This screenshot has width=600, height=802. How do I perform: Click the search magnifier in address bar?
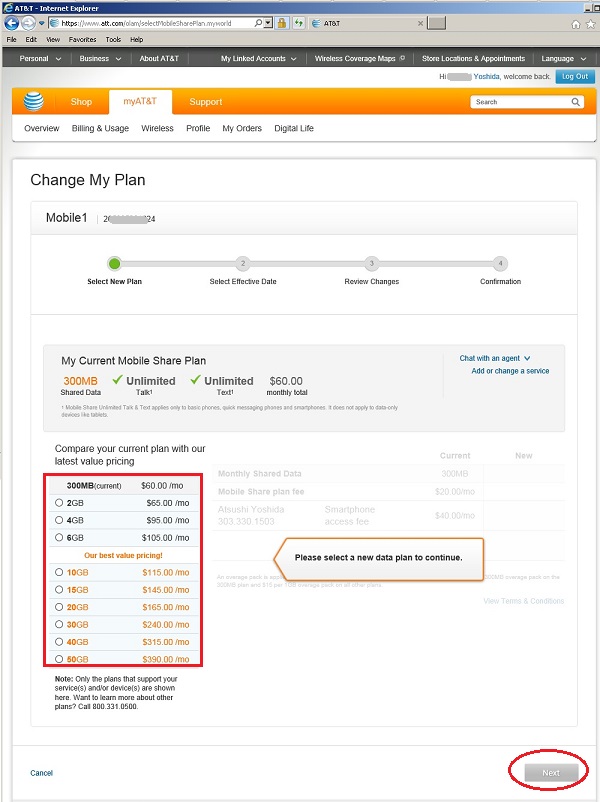(x=258, y=23)
